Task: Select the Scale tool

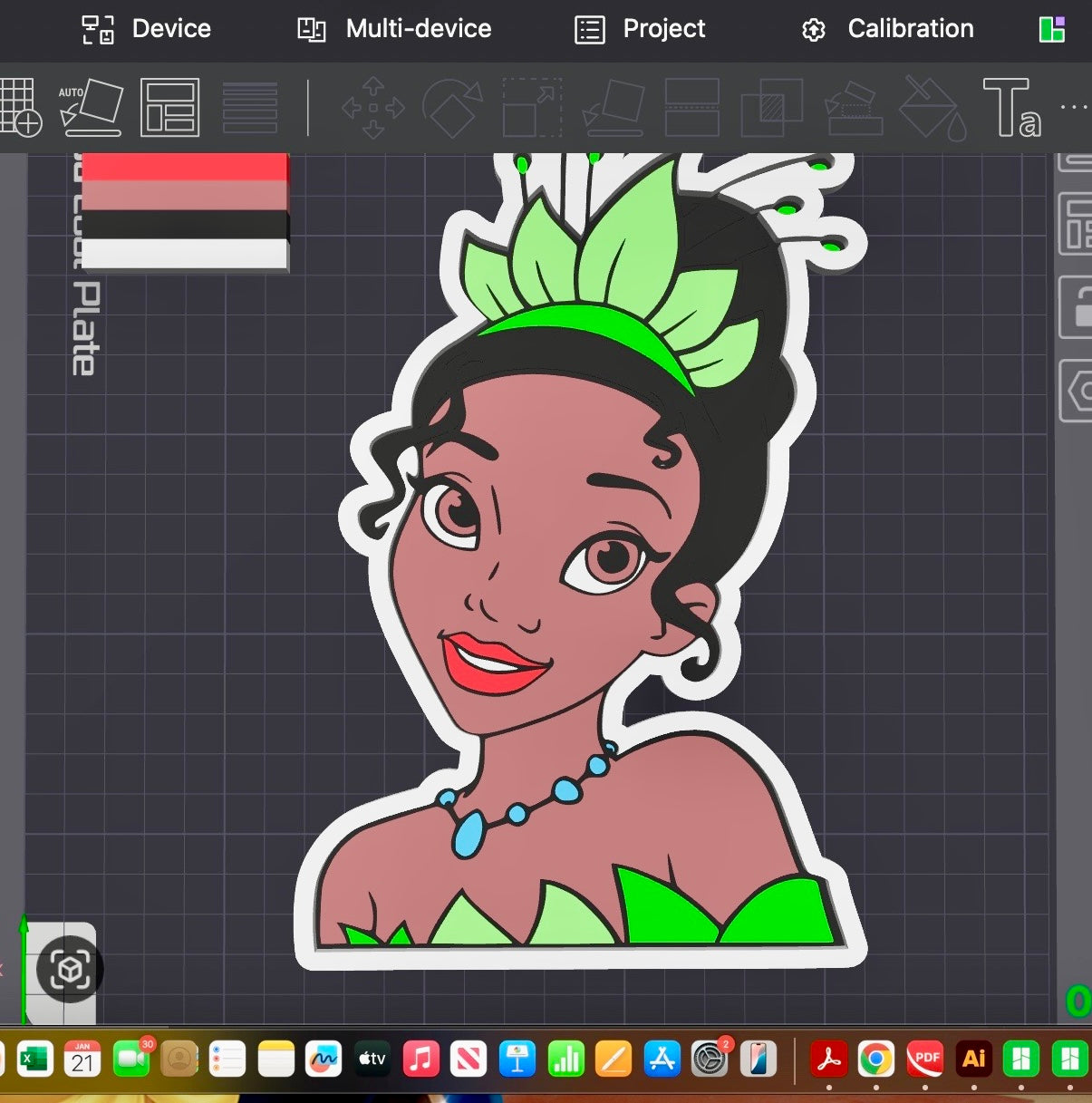Action: pyautogui.click(x=533, y=108)
